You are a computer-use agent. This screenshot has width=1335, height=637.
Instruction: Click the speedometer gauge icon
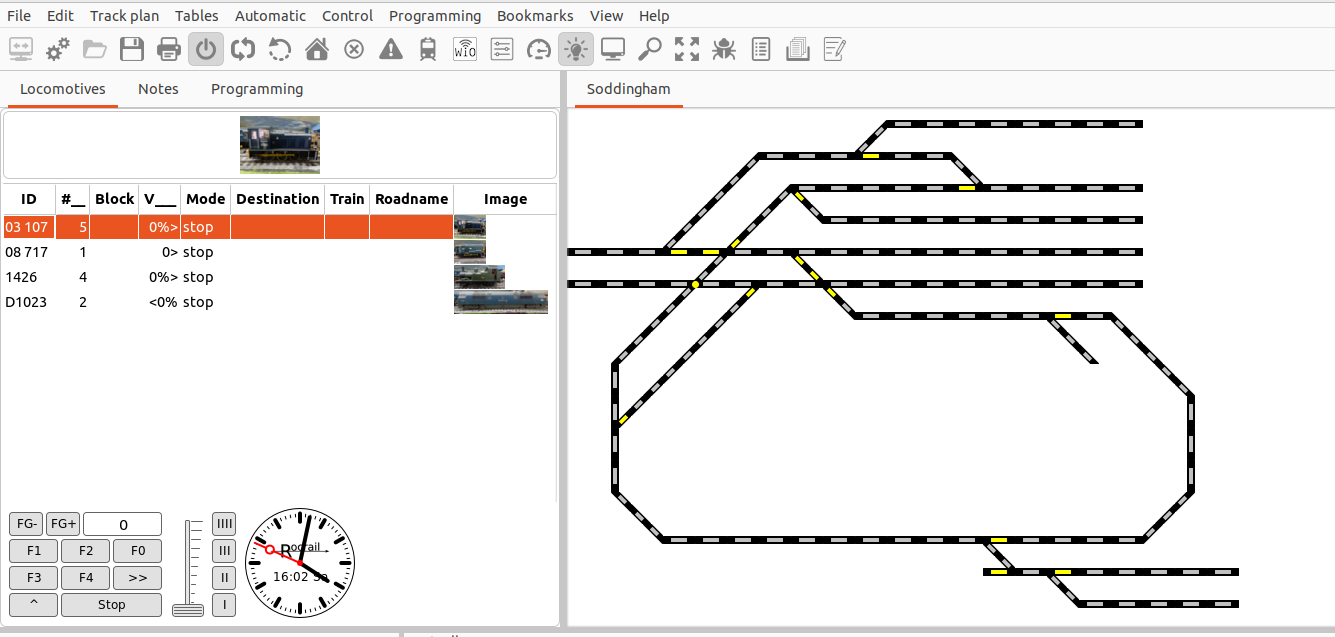[x=539, y=49]
